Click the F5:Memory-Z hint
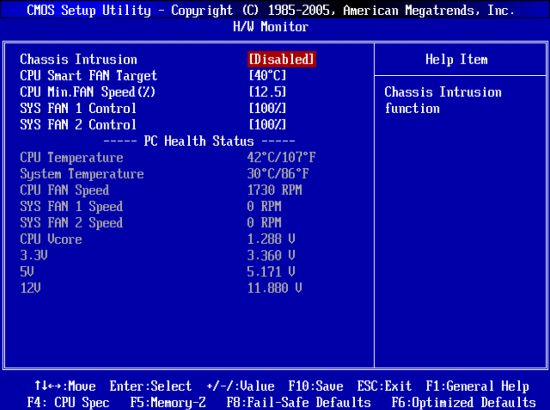 pos(168,403)
